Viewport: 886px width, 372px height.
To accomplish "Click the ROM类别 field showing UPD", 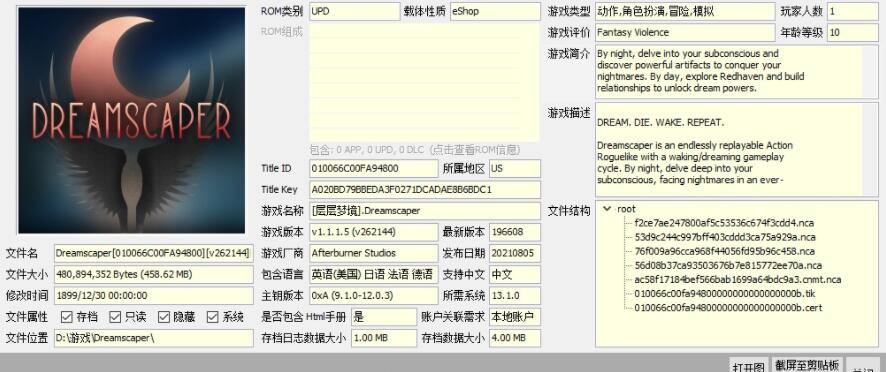I will [354, 11].
